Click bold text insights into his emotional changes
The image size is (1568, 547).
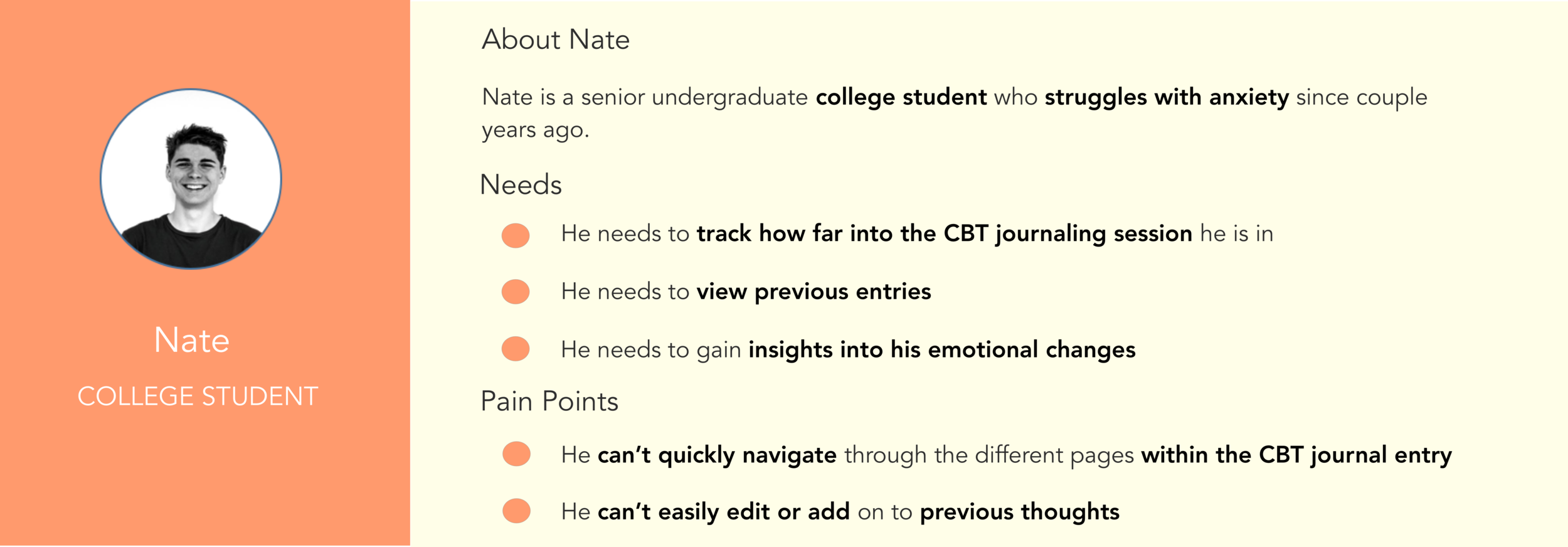pos(942,349)
